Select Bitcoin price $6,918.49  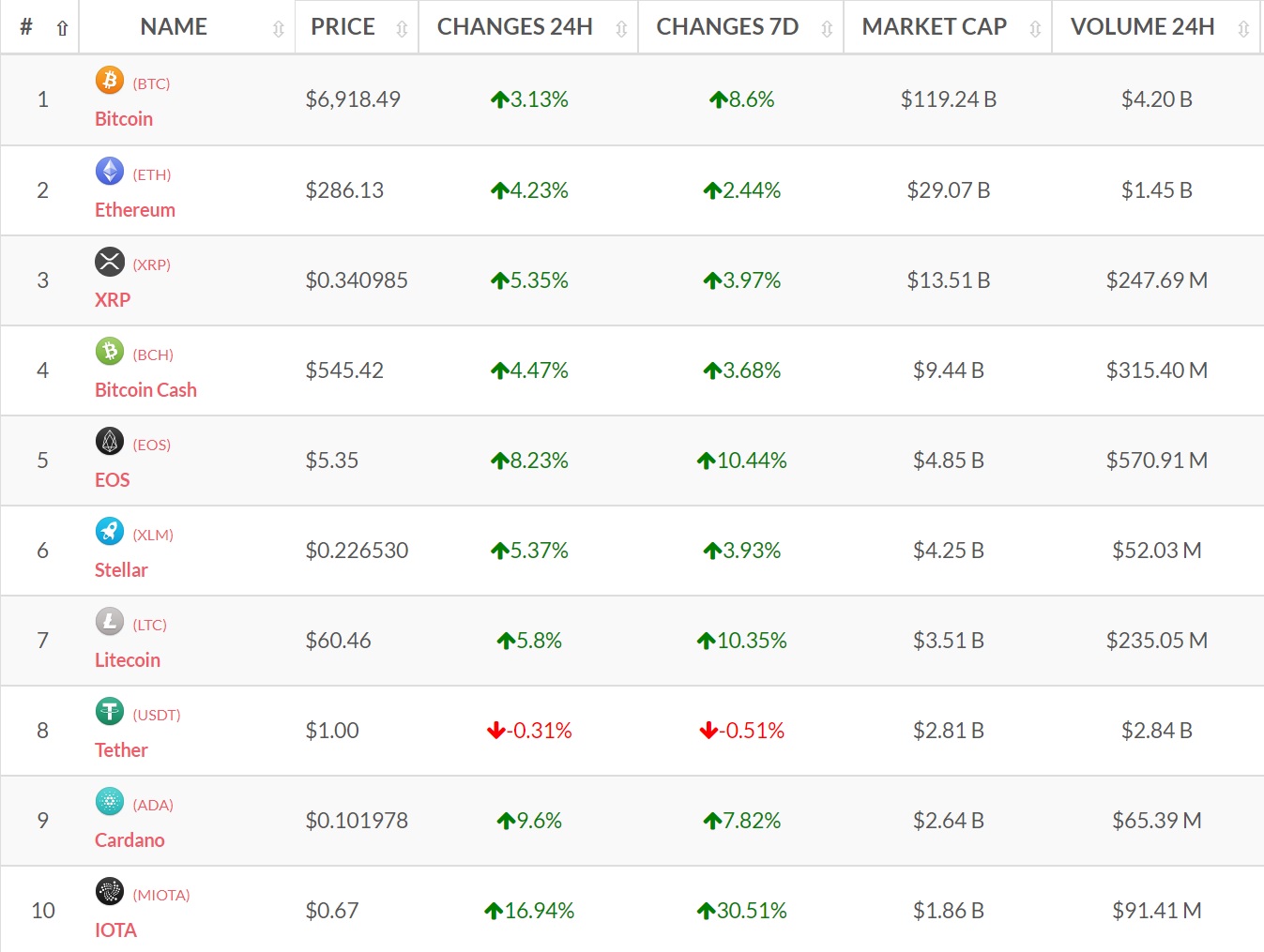353,99
